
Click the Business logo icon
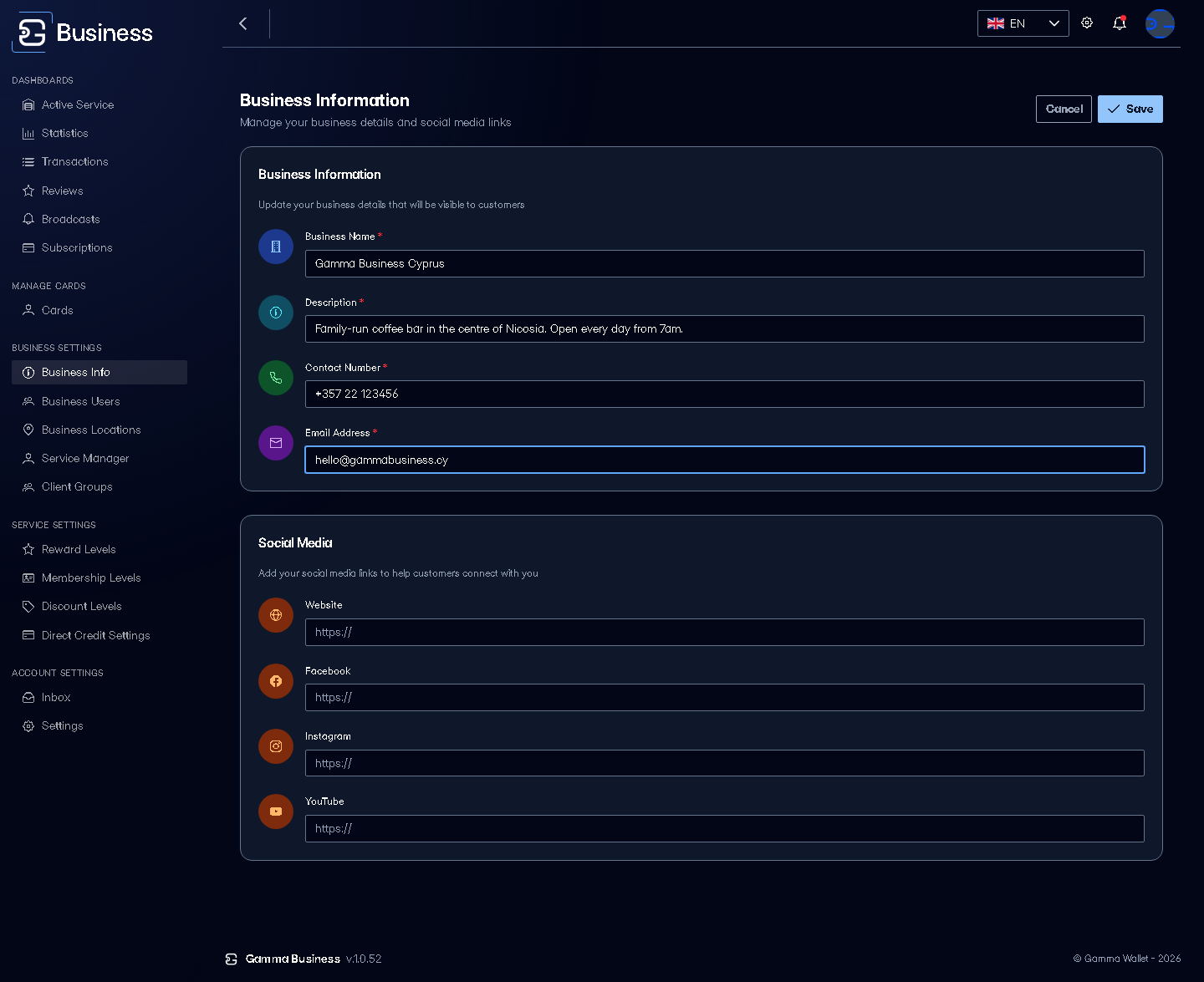pos(32,33)
